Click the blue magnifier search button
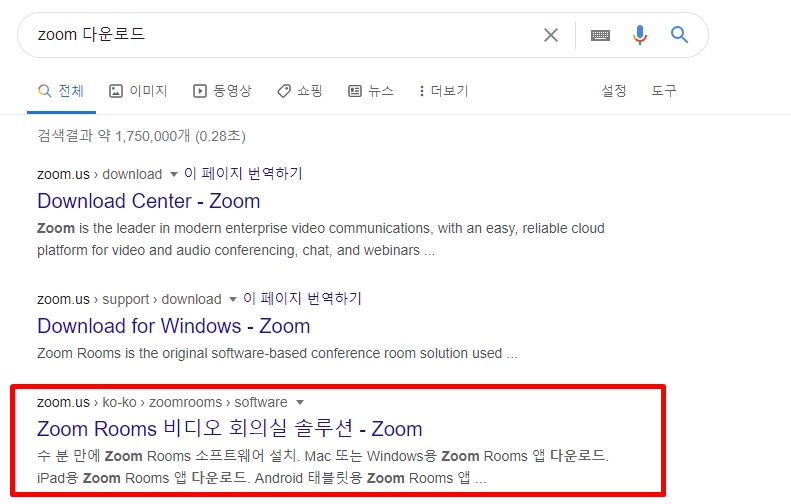This screenshot has height=504, width=791. pos(679,35)
